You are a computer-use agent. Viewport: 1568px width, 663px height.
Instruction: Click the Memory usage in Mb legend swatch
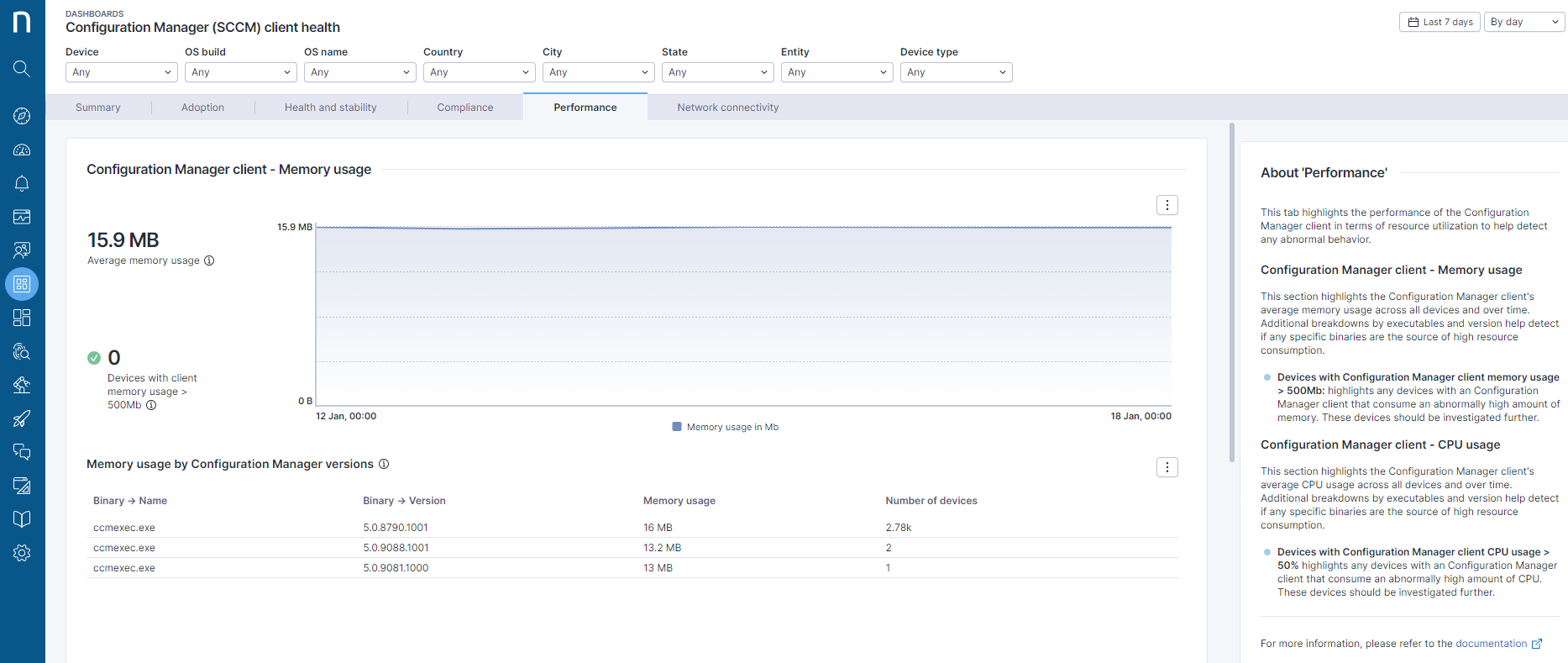point(677,427)
